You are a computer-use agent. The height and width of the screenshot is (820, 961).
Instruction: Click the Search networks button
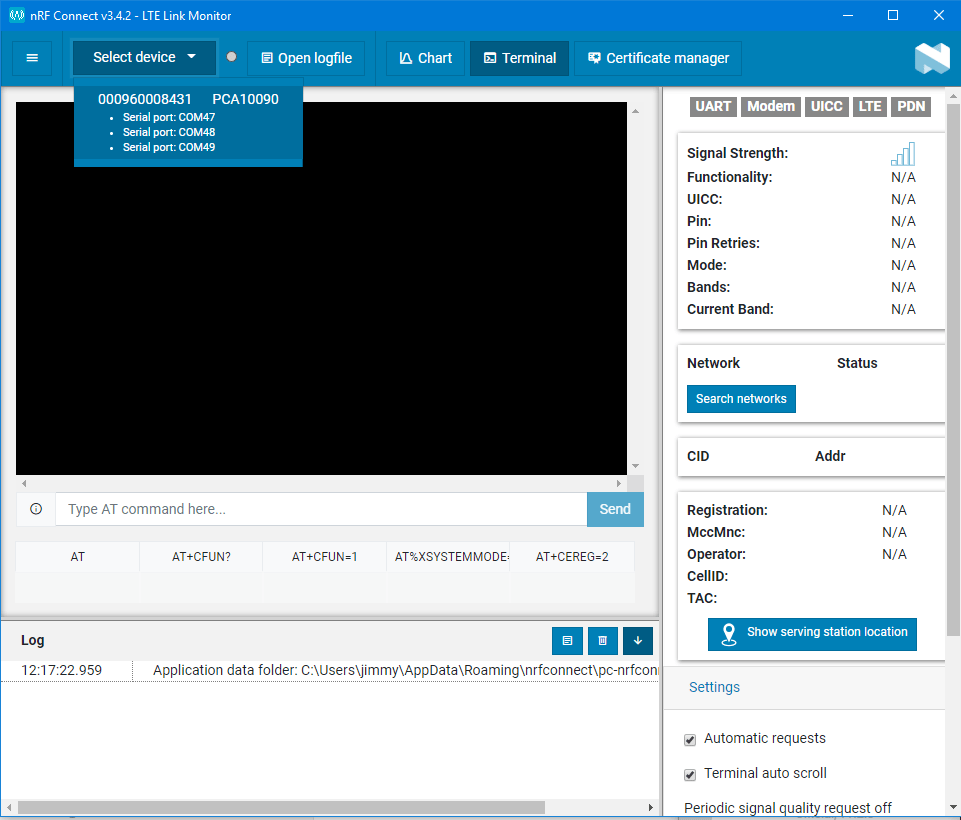(741, 399)
